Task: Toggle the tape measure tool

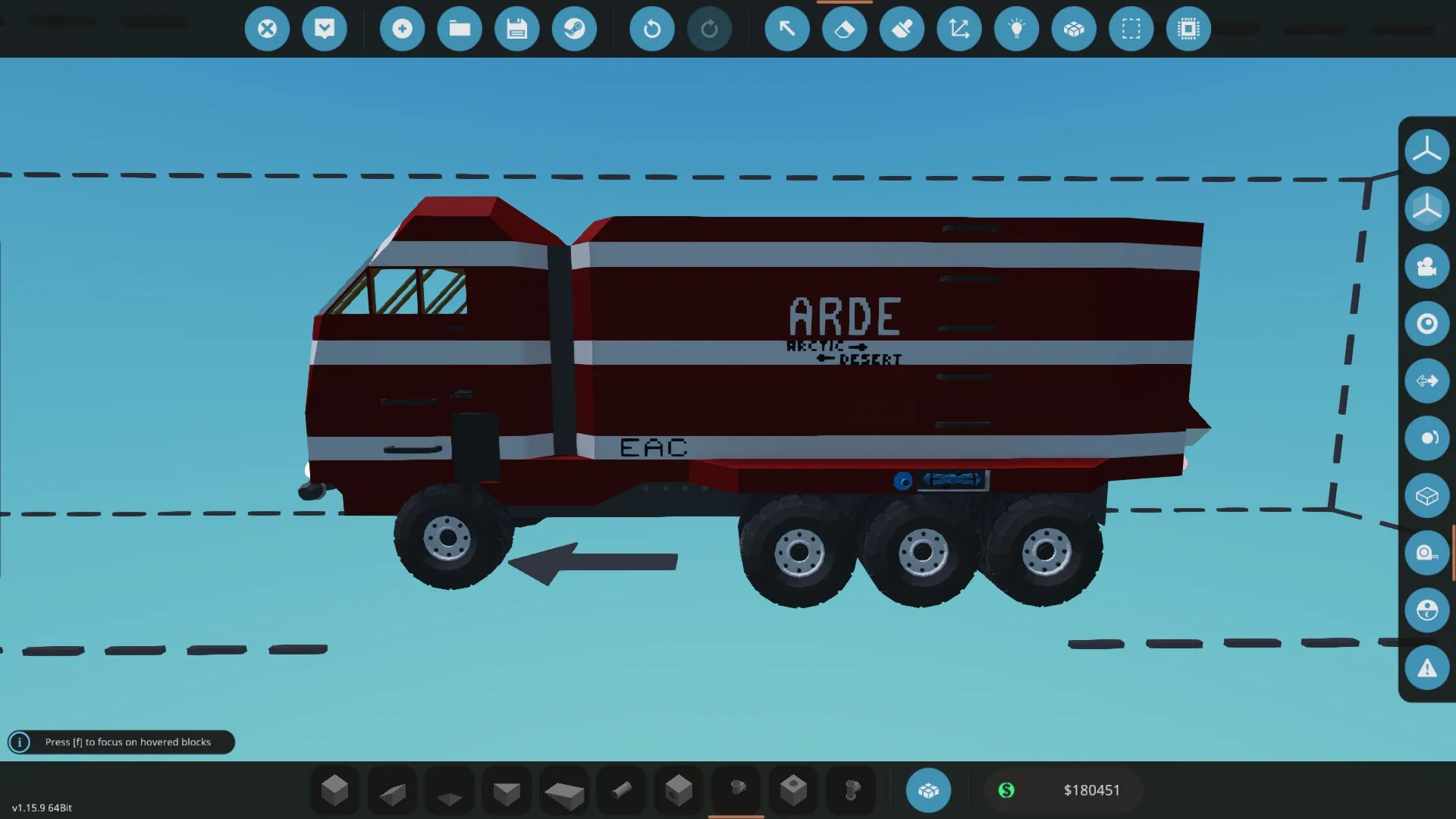Action: (x=1426, y=554)
